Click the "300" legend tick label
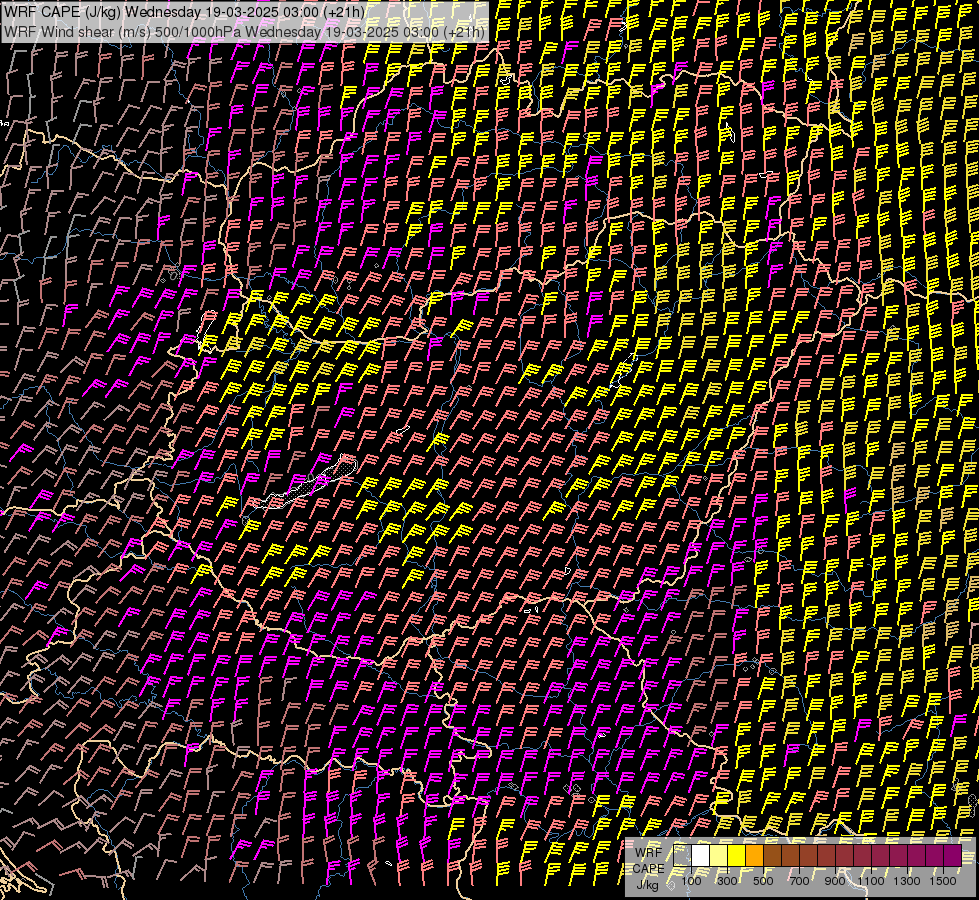Viewport: 979px width, 900px height. coord(727,881)
